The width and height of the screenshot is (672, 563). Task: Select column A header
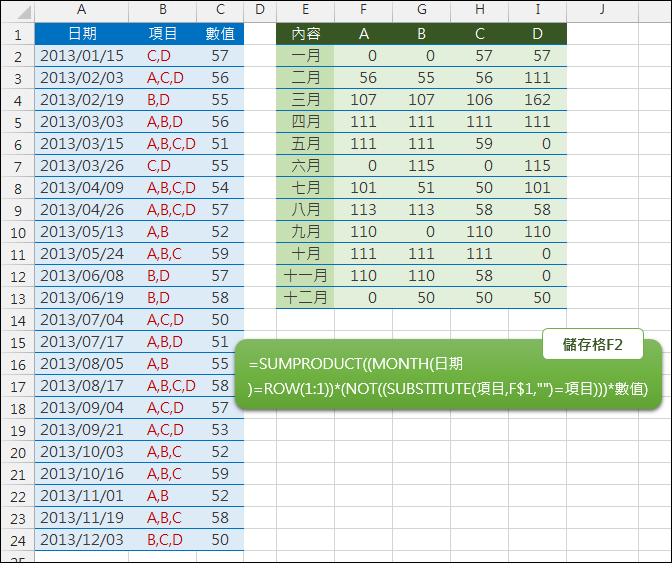click(x=81, y=10)
